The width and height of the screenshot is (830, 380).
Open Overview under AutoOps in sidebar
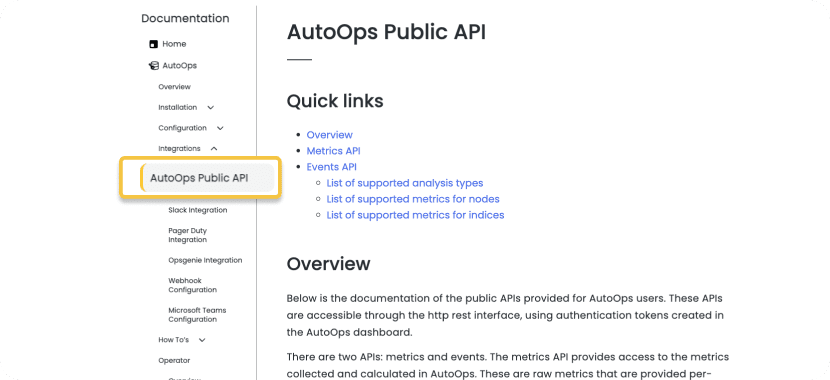(x=174, y=87)
